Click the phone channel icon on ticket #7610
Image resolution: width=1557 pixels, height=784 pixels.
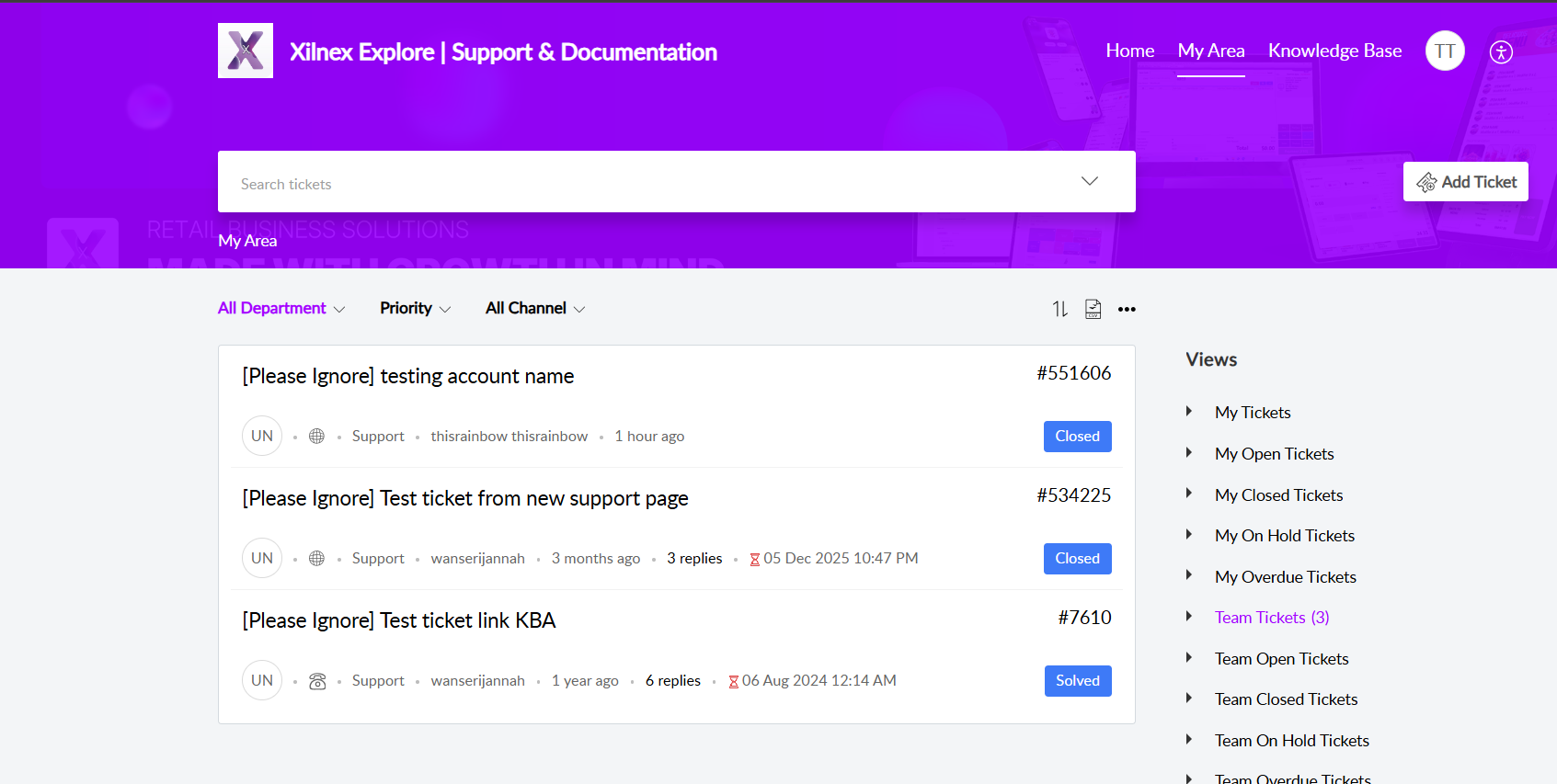(x=317, y=681)
